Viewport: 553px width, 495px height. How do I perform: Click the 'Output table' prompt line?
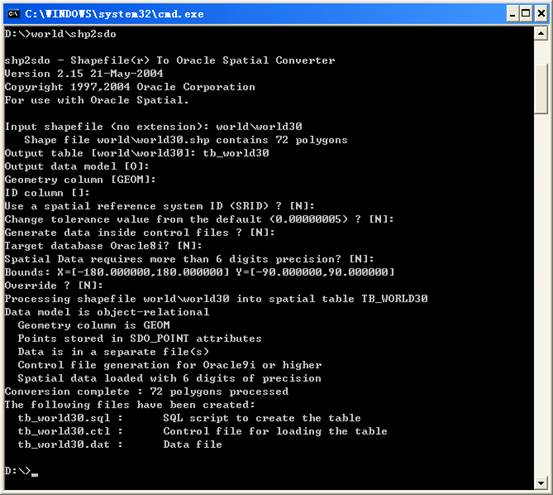pyautogui.click(x=137, y=153)
